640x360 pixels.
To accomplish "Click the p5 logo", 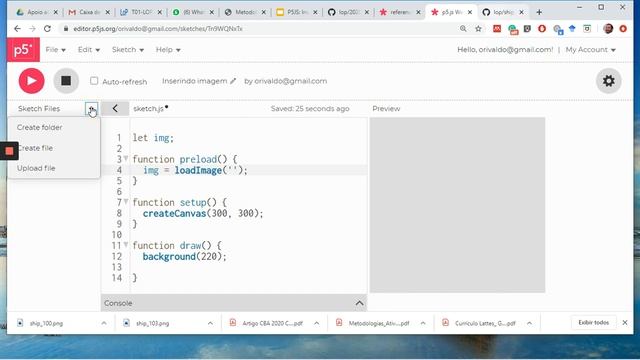I will [x=23, y=50].
